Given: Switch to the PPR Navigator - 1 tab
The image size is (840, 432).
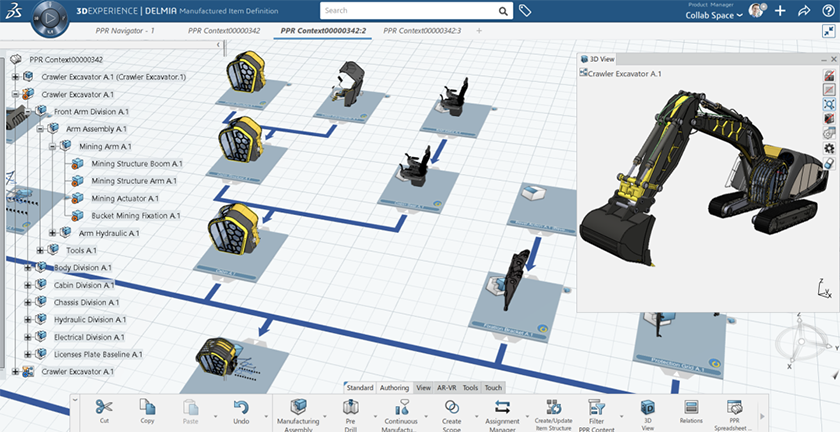Looking at the screenshot, I should coord(125,31).
